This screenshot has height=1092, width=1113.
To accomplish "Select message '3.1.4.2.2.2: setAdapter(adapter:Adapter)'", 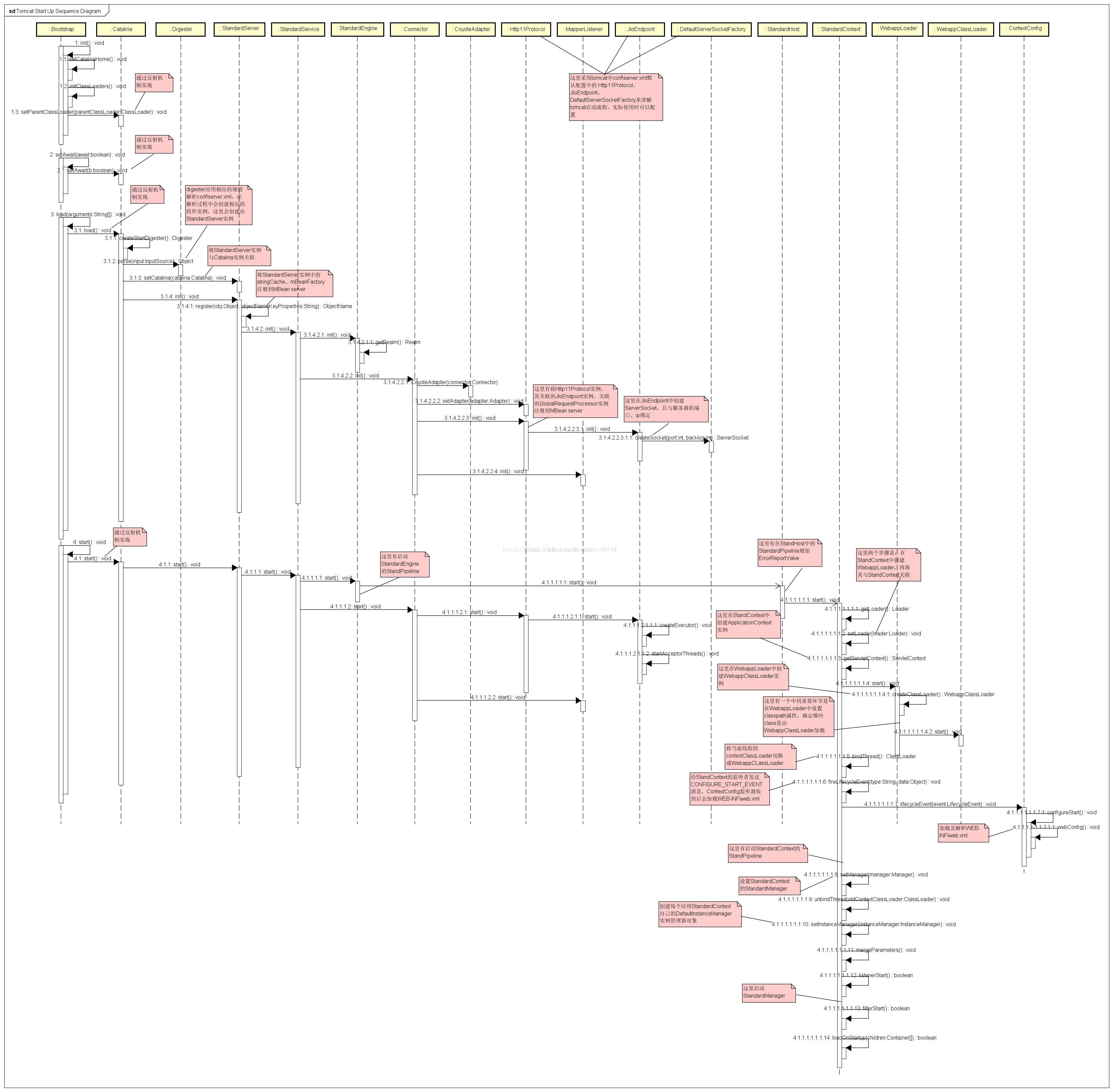I will pyautogui.click(x=469, y=401).
